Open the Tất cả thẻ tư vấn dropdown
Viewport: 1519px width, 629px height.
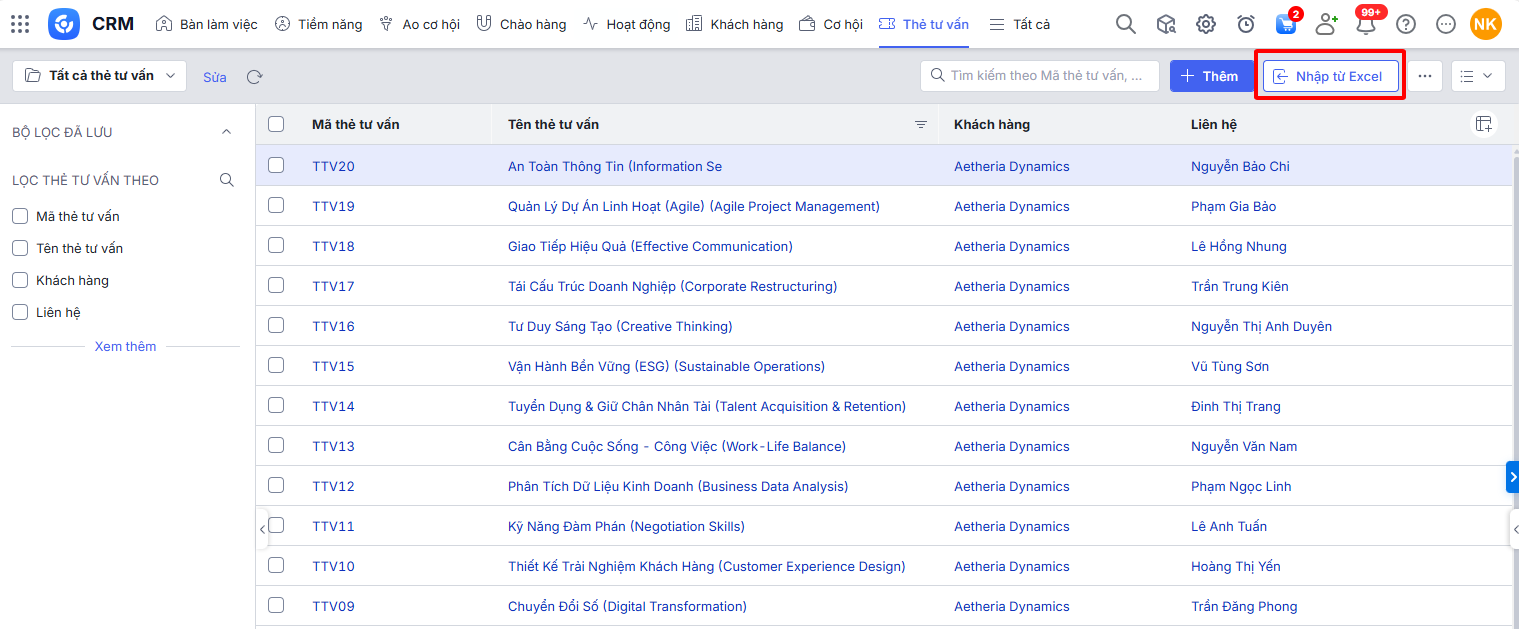[100, 76]
